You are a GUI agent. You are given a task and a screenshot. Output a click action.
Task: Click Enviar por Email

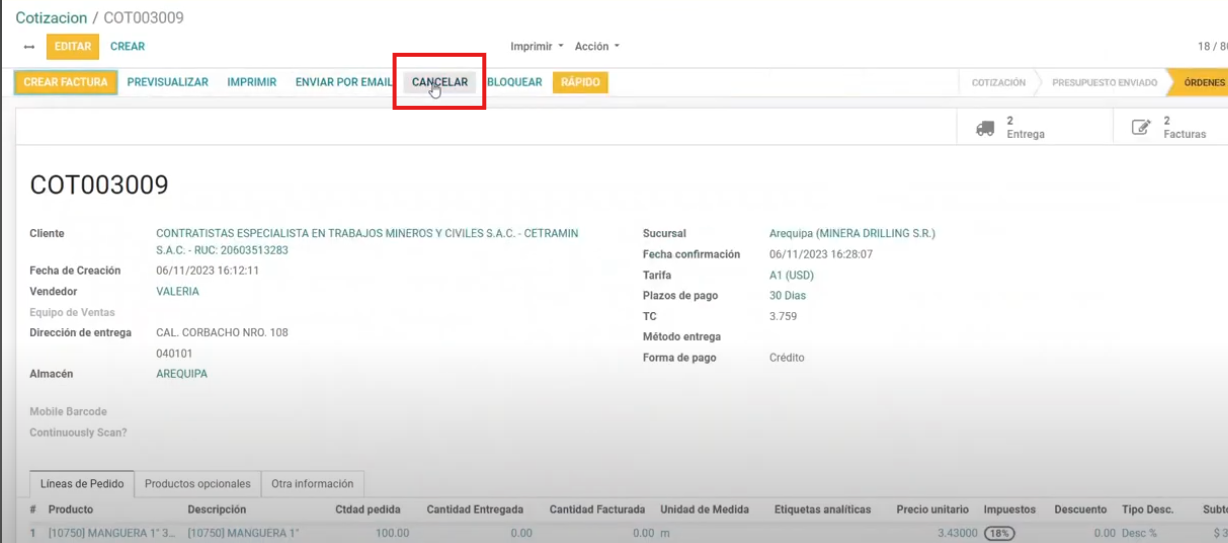pyautogui.click(x=343, y=82)
